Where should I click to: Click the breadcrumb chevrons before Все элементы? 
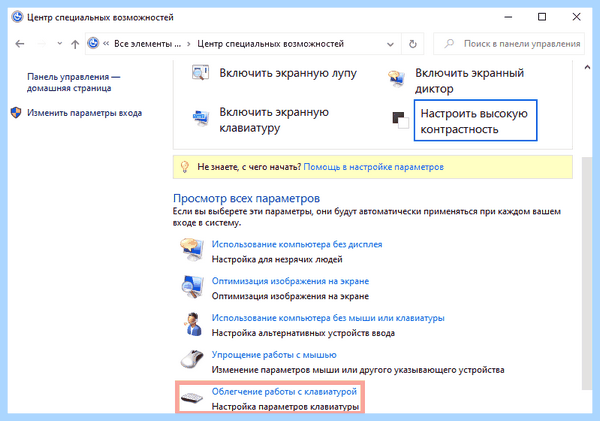(x=106, y=44)
